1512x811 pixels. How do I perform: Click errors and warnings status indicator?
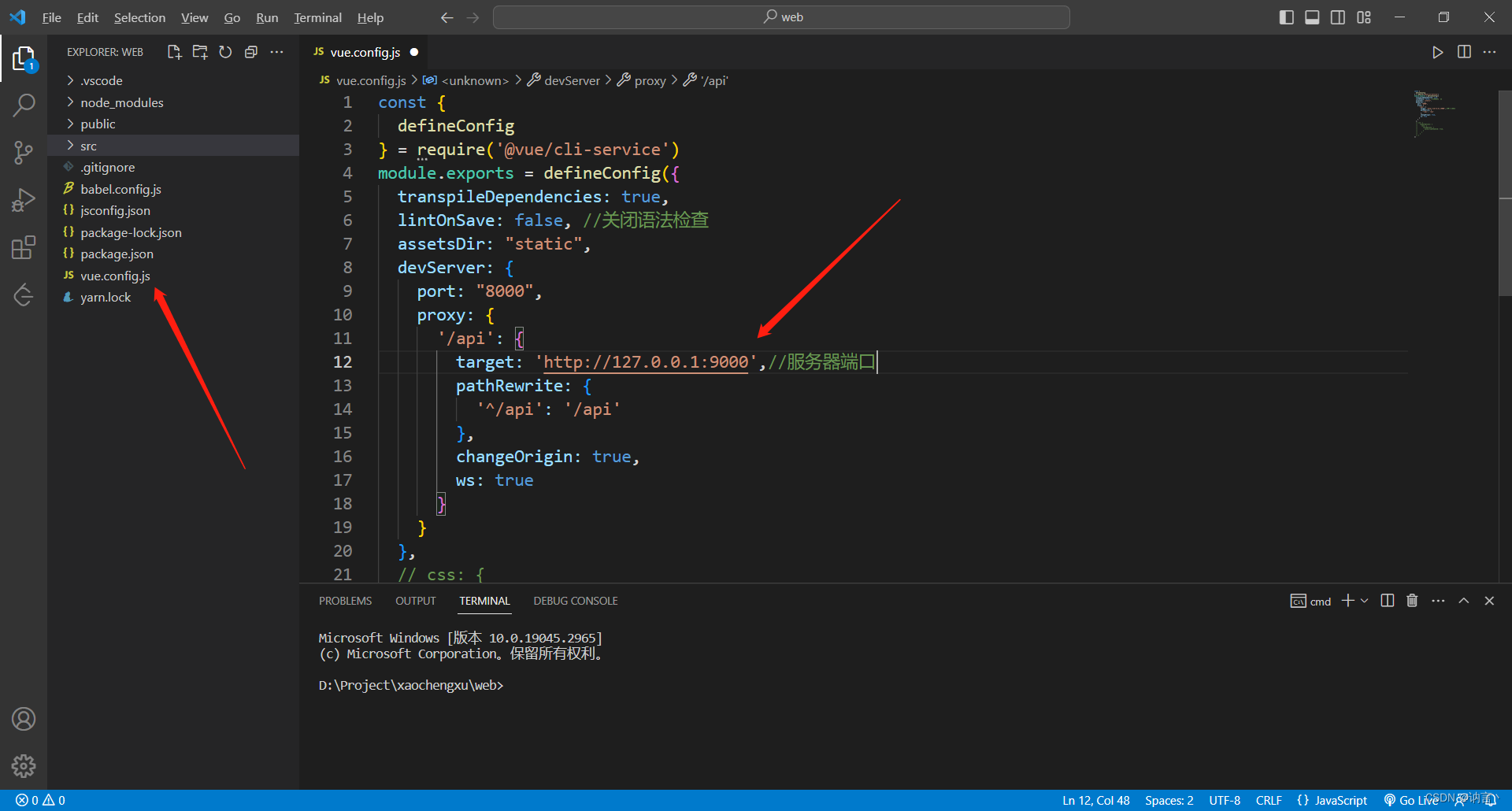click(41, 800)
